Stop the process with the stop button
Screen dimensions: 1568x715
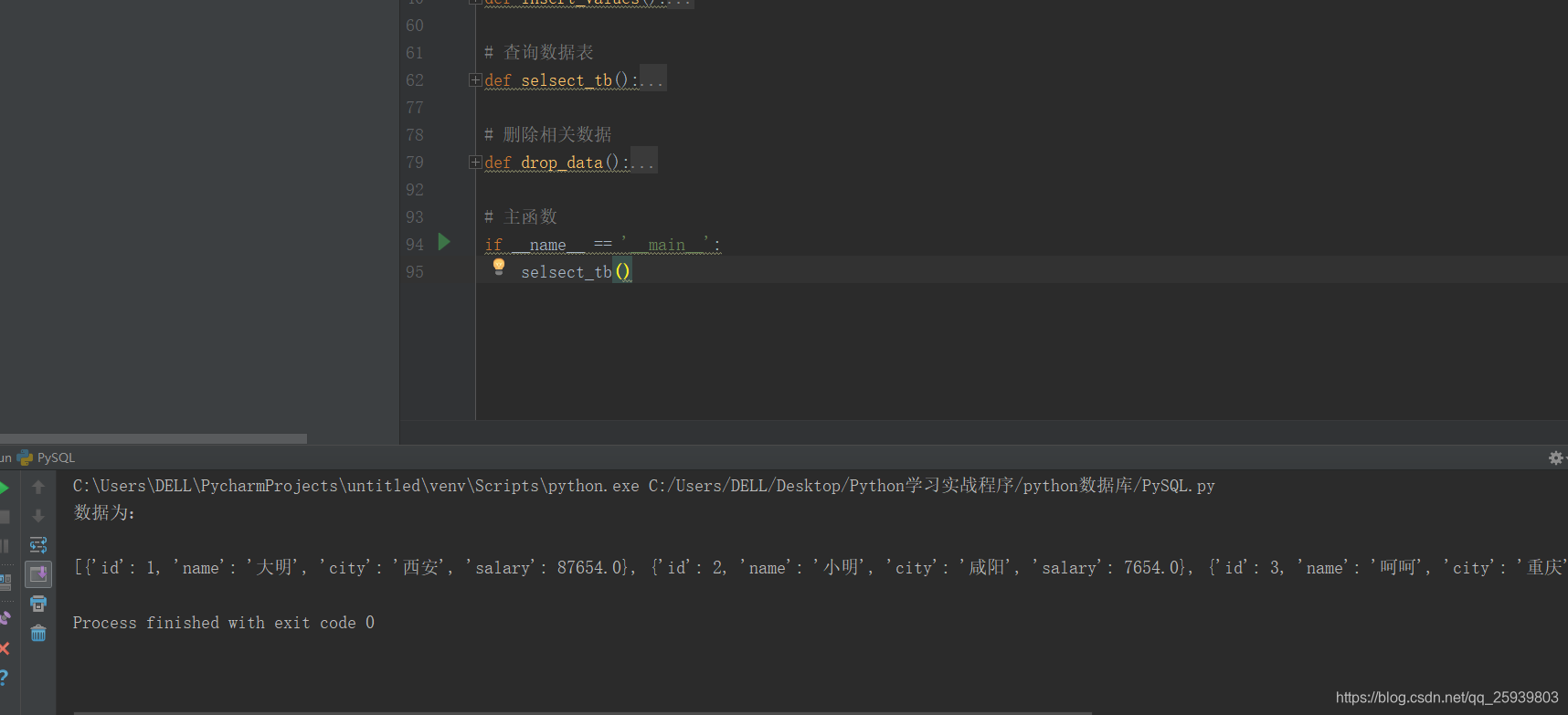tap(5, 517)
